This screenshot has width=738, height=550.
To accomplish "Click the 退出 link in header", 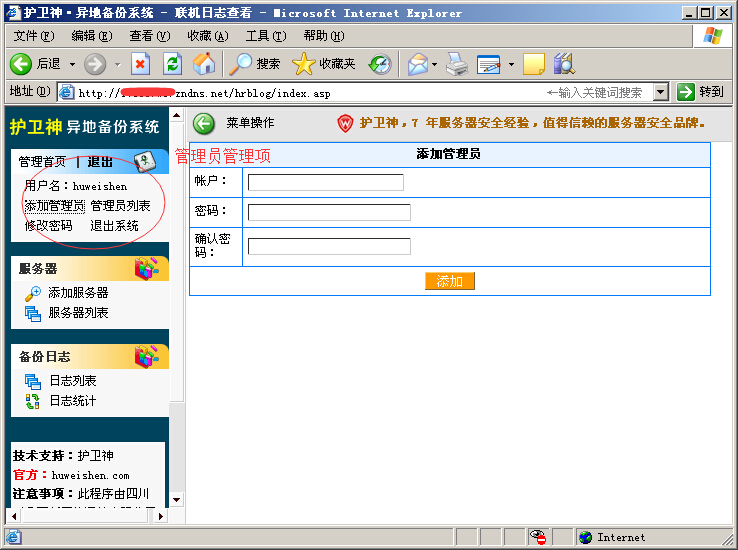I will click(x=100, y=162).
